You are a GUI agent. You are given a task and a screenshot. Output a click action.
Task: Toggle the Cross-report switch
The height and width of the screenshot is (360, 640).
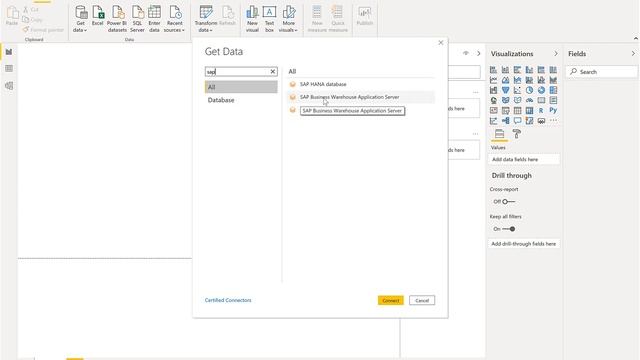508,202
